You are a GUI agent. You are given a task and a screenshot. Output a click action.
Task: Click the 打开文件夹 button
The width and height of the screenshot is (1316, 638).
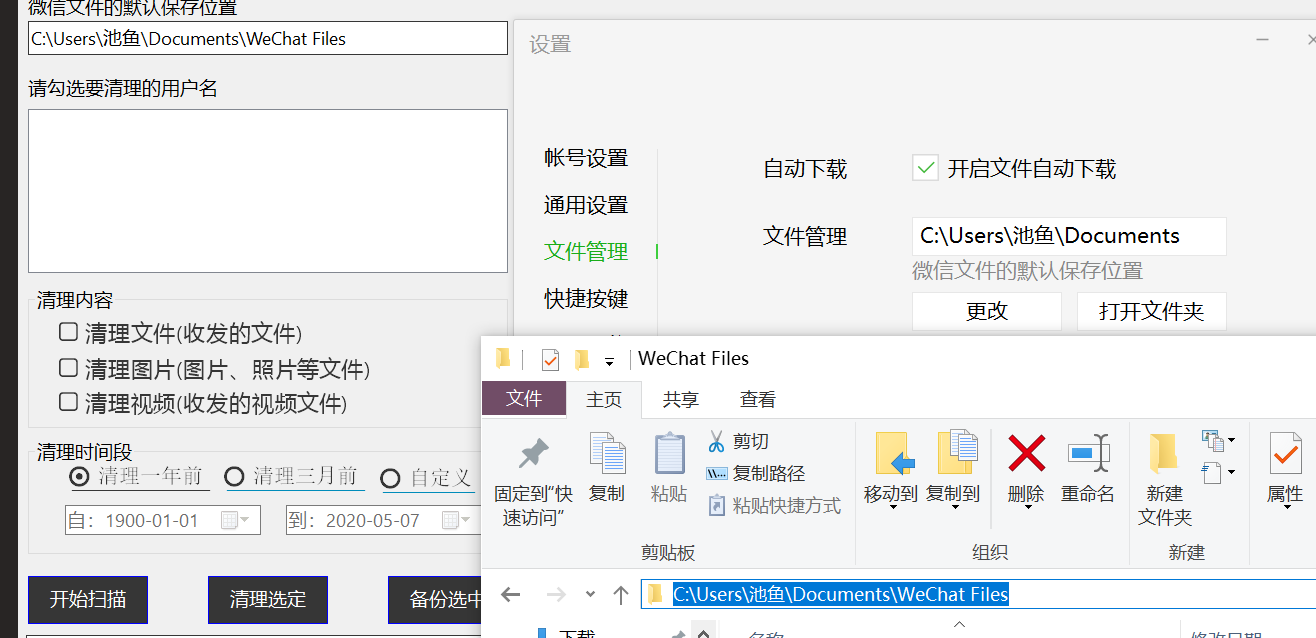coord(1152,311)
